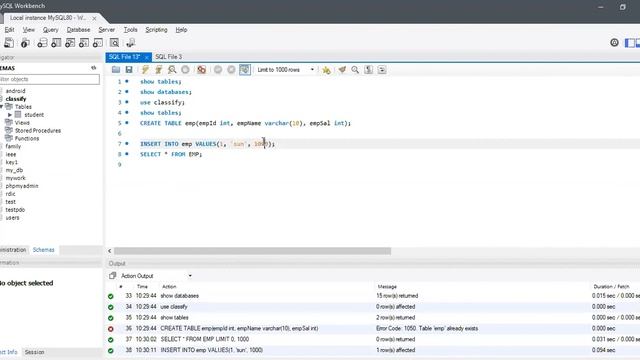The height and width of the screenshot is (360, 640).
Task: Open the Scripting menu
Action: [156, 30]
